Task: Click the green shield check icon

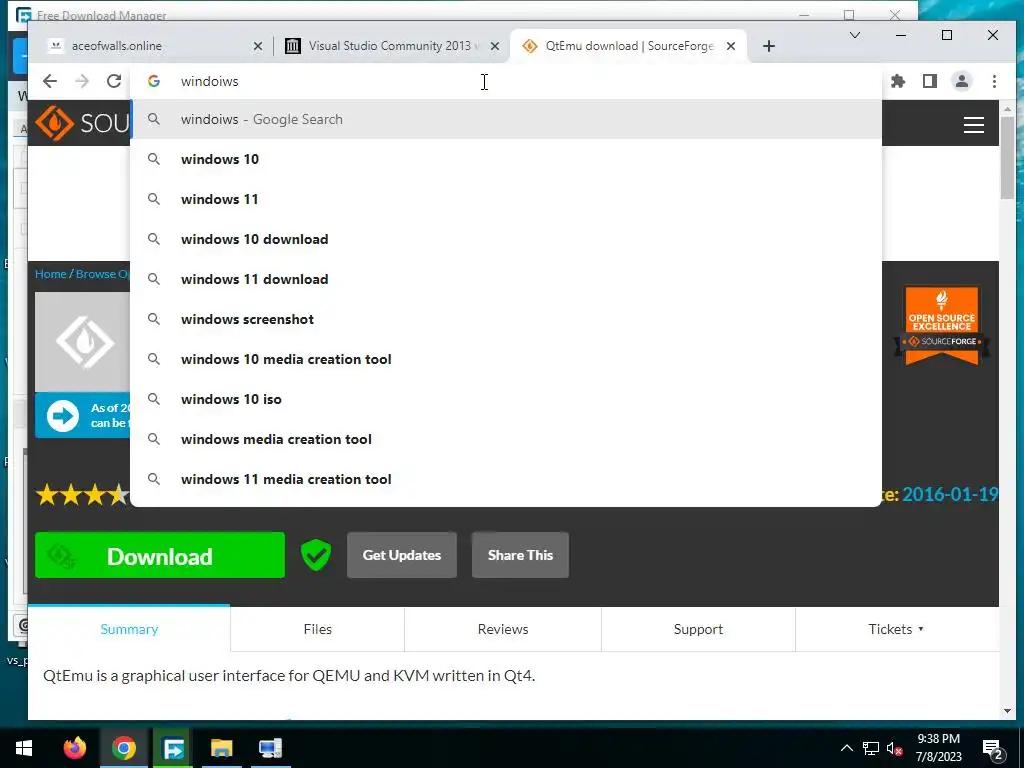Action: [316, 555]
